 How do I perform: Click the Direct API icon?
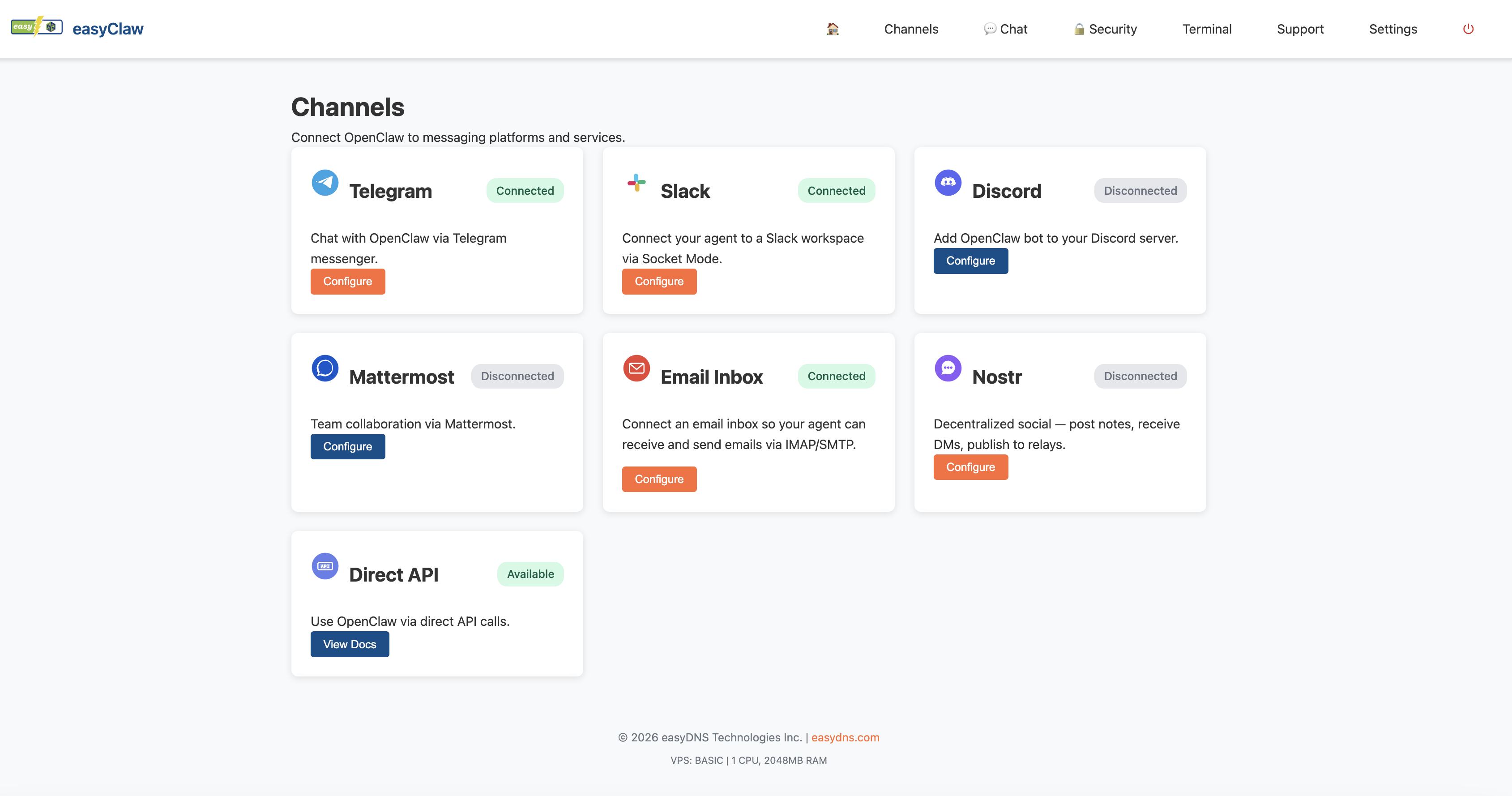(x=325, y=566)
